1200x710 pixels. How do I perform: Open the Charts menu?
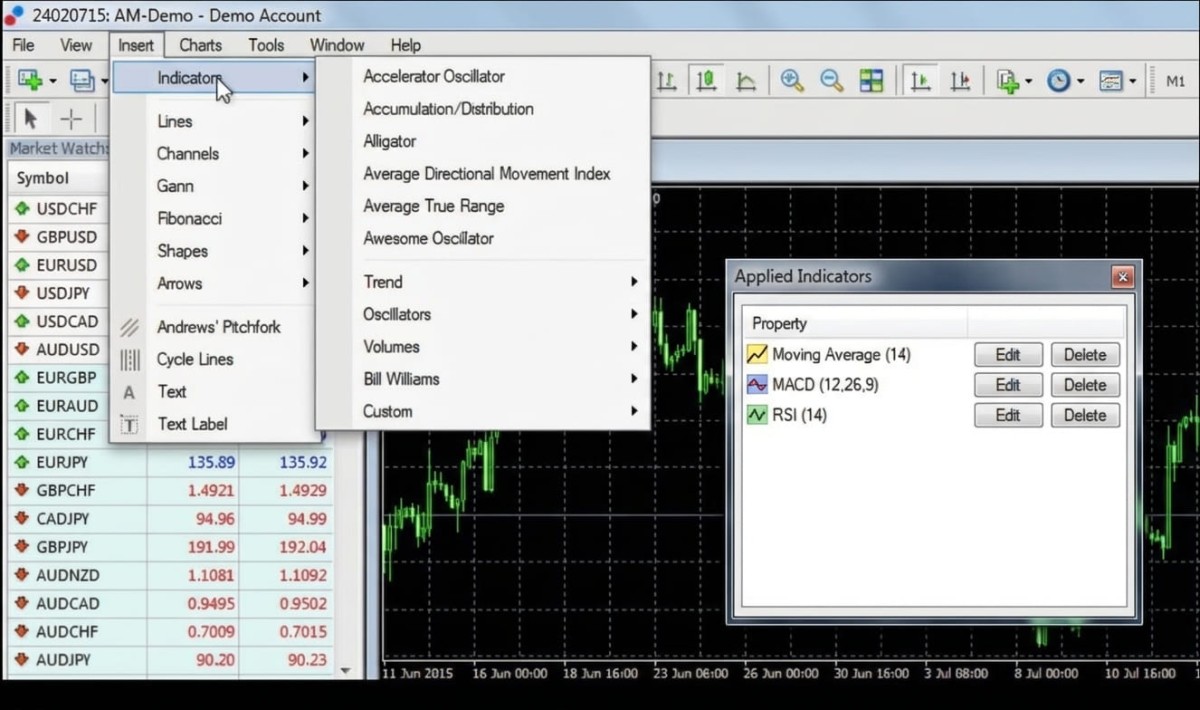coord(201,45)
